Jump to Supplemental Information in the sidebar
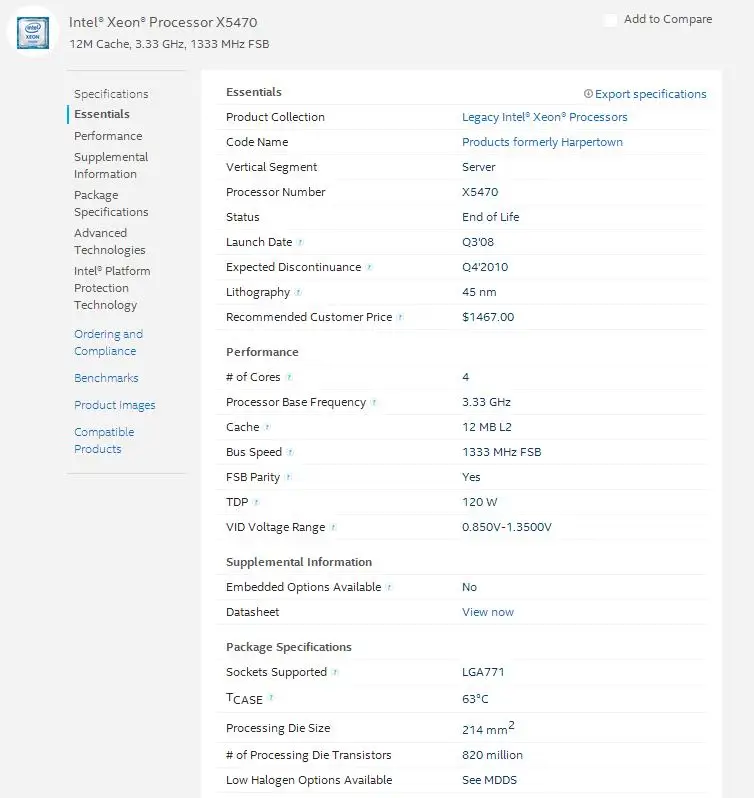The width and height of the screenshot is (754, 798). click(x=111, y=165)
